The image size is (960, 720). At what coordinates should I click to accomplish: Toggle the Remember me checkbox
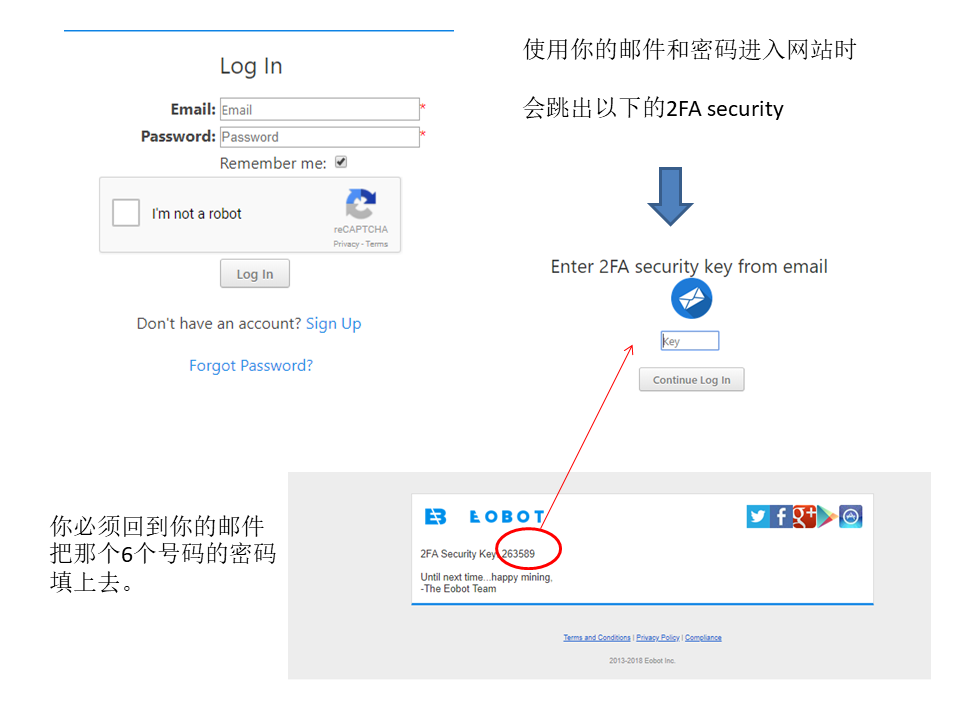341,162
